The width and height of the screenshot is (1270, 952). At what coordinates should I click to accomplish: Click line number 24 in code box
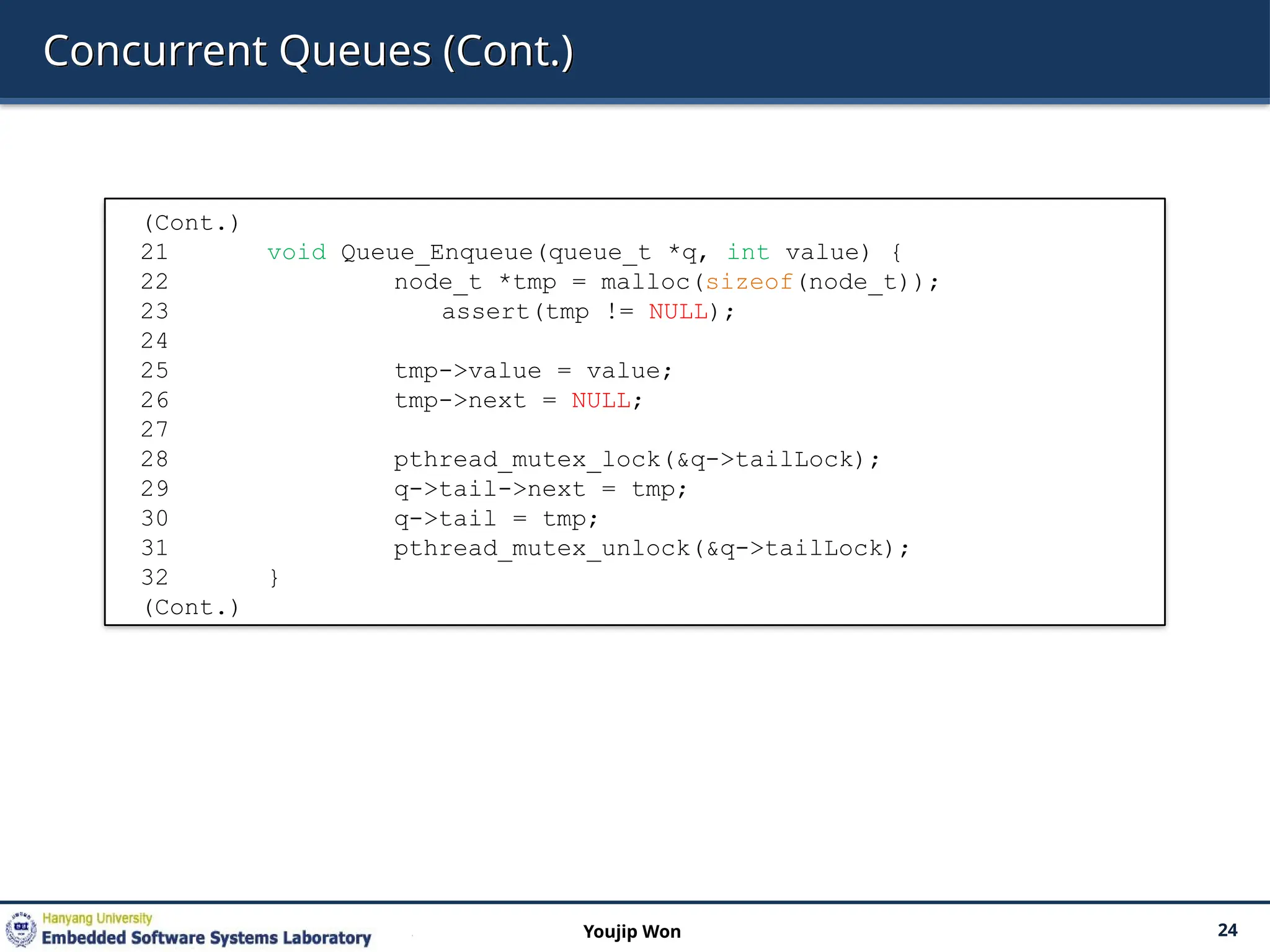pyautogui.click(x=154, y=341)
